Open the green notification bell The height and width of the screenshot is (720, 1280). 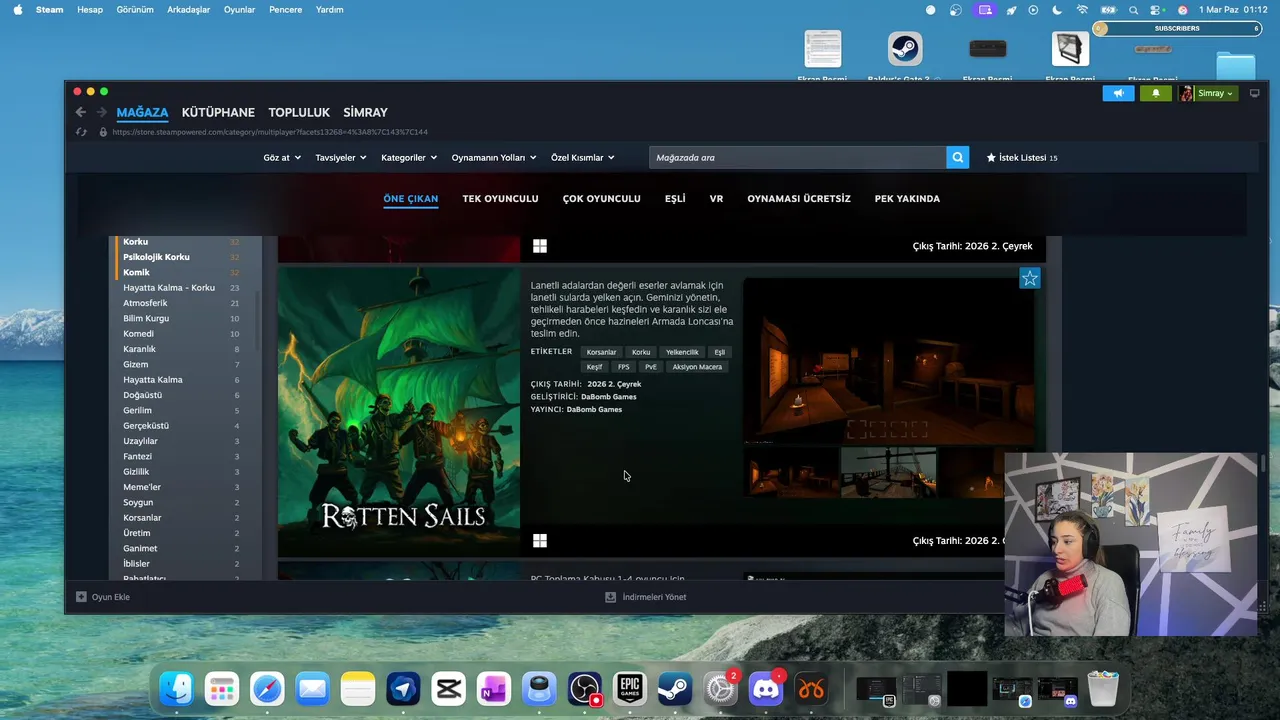[x=1156, y=93]
